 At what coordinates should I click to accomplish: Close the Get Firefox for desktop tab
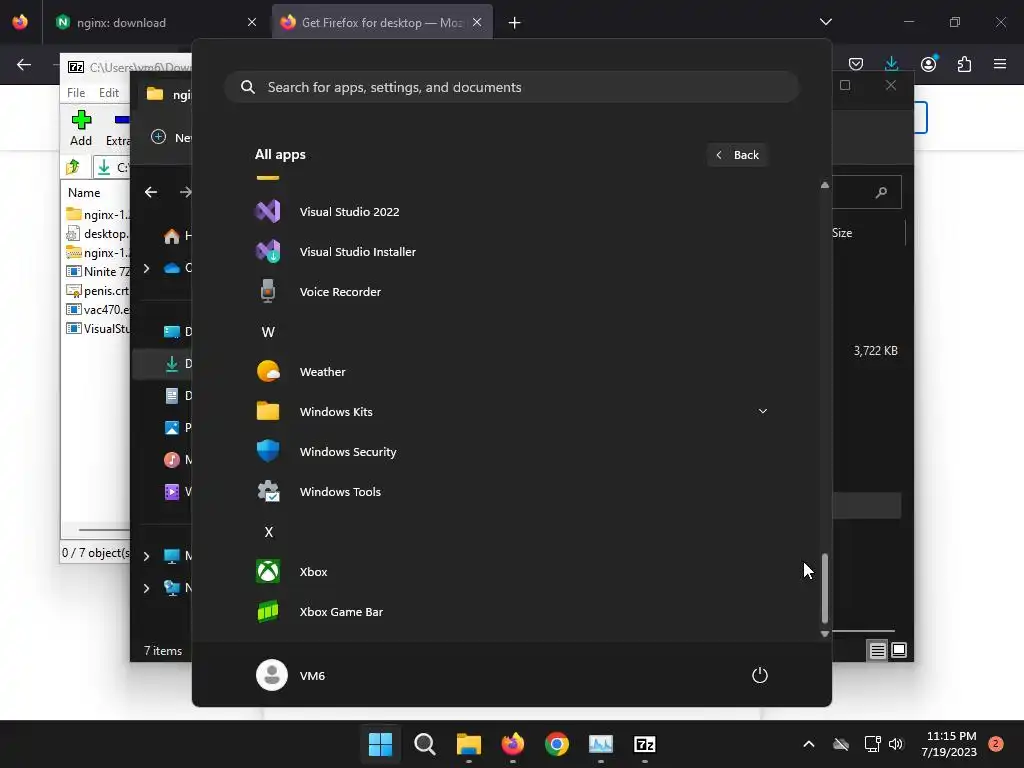(477, 22)
